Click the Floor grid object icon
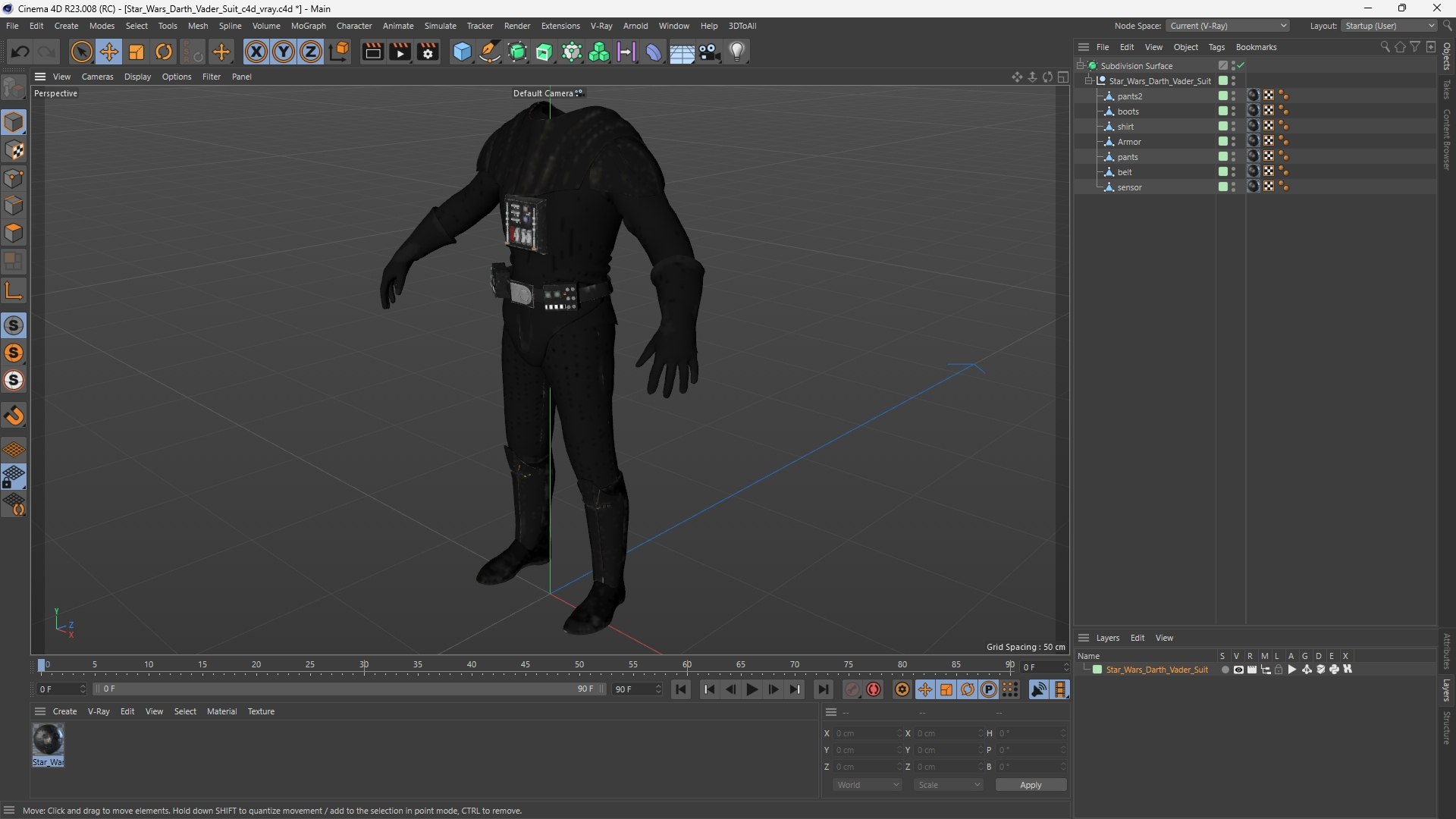The height and width of the screenshot is (819, 1456). point(681,52)
